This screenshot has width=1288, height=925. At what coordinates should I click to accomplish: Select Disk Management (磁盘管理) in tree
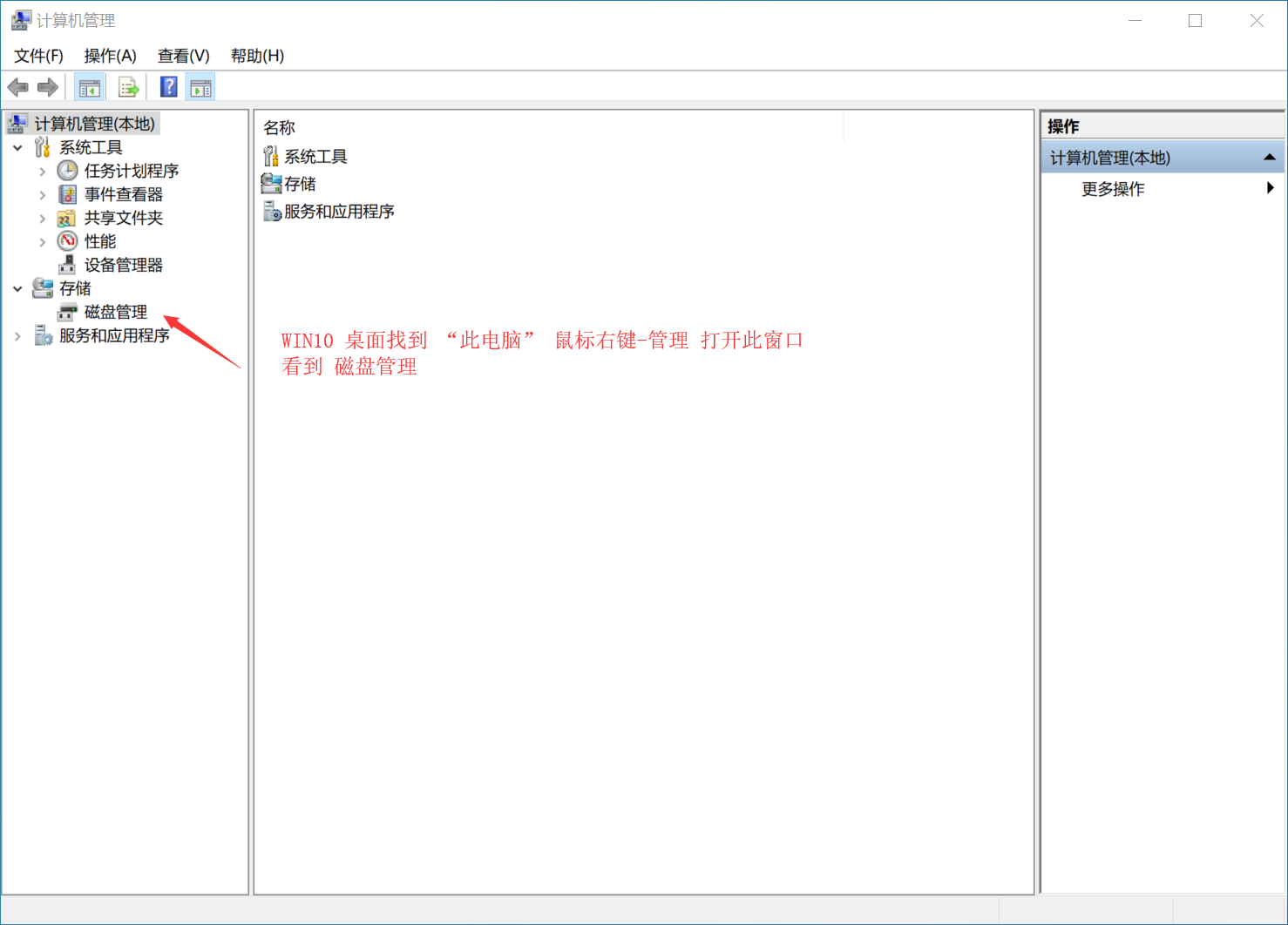(x=115, y=312)
